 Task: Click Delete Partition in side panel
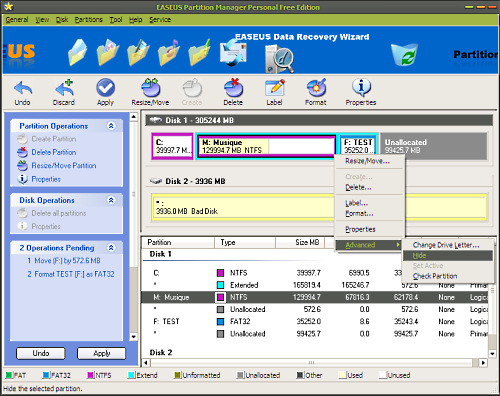pos(54,152)
